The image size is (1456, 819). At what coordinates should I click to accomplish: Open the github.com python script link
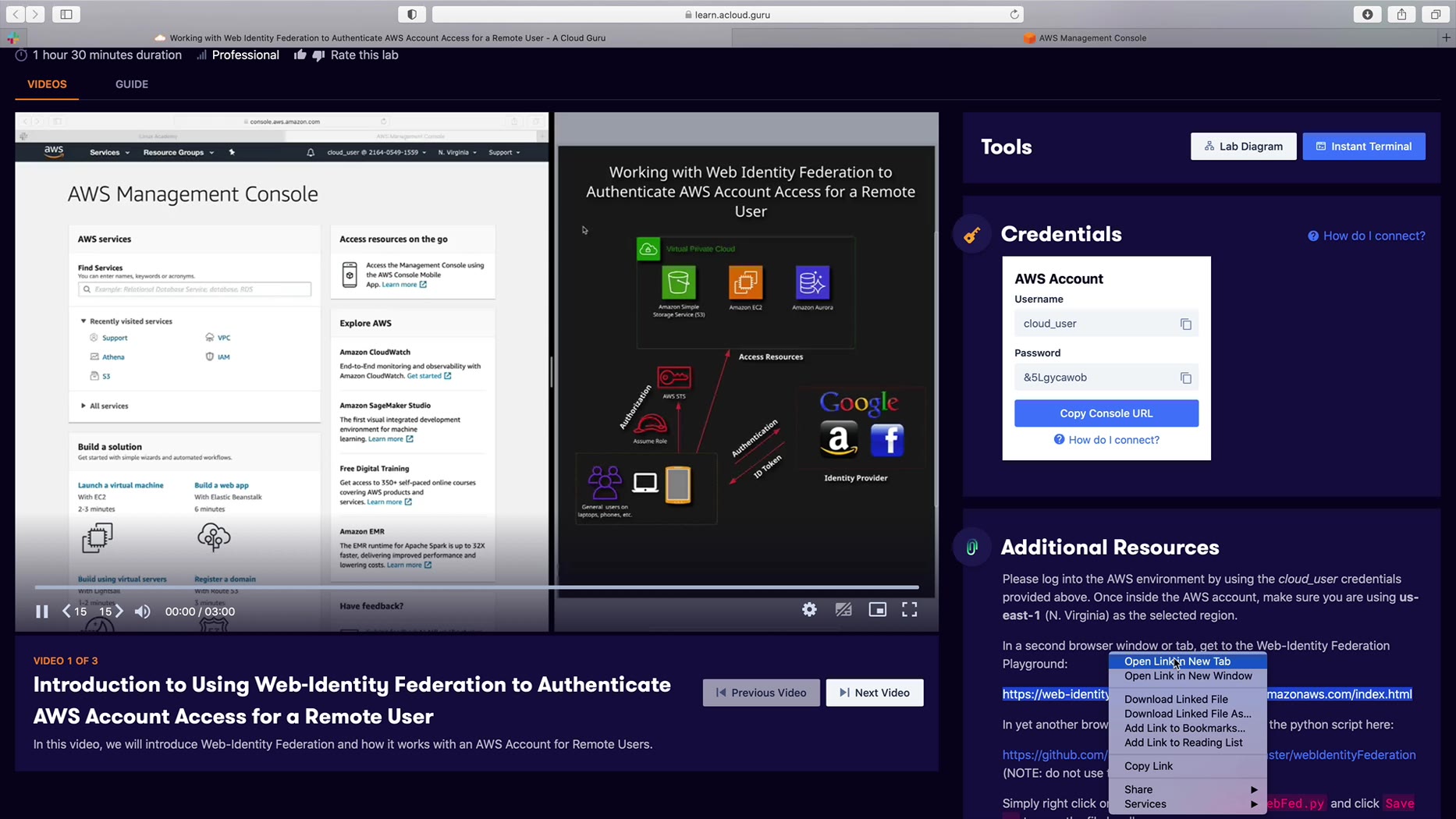pos(1055,755)
